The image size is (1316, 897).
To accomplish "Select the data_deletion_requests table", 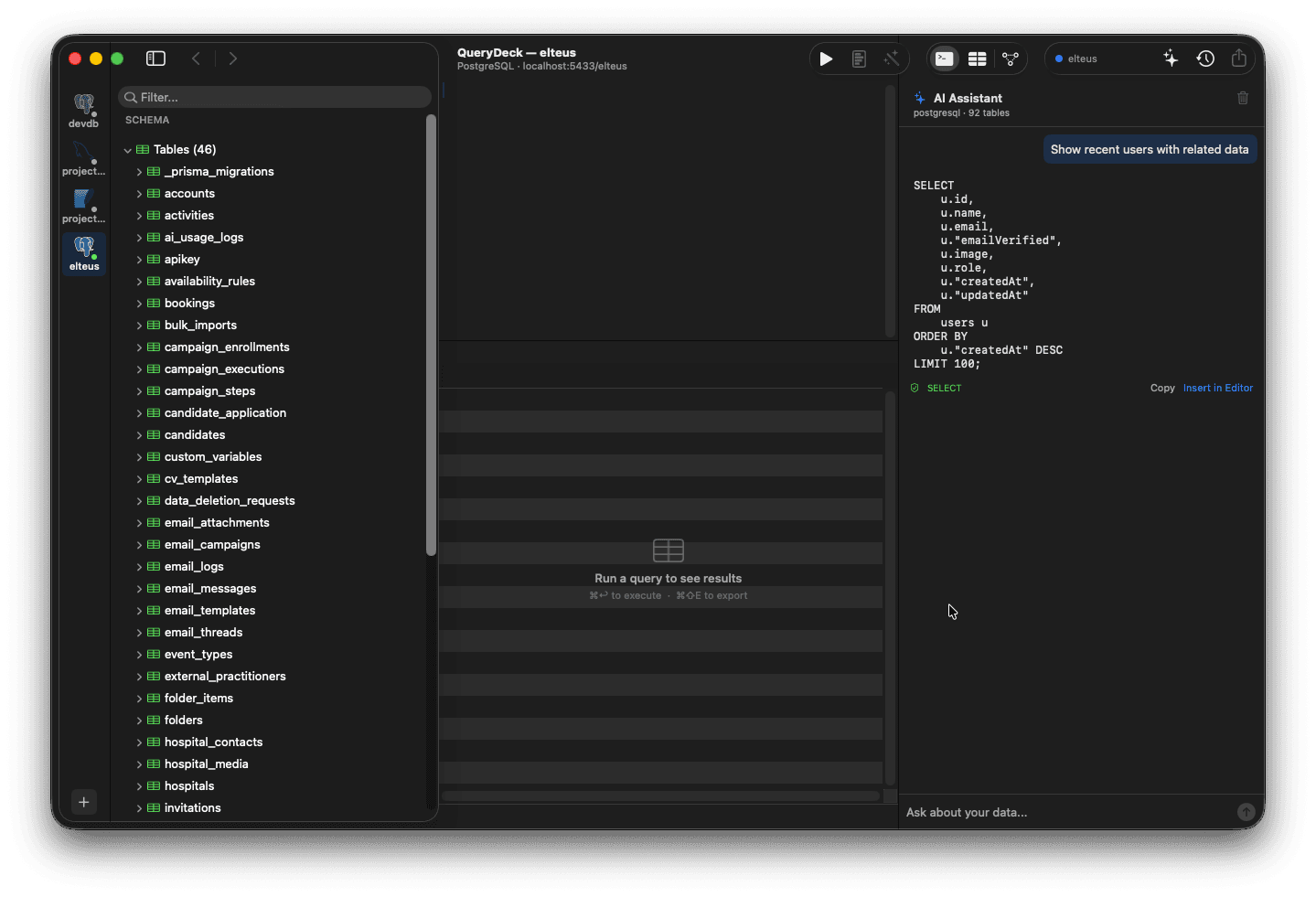I will 230,501.
